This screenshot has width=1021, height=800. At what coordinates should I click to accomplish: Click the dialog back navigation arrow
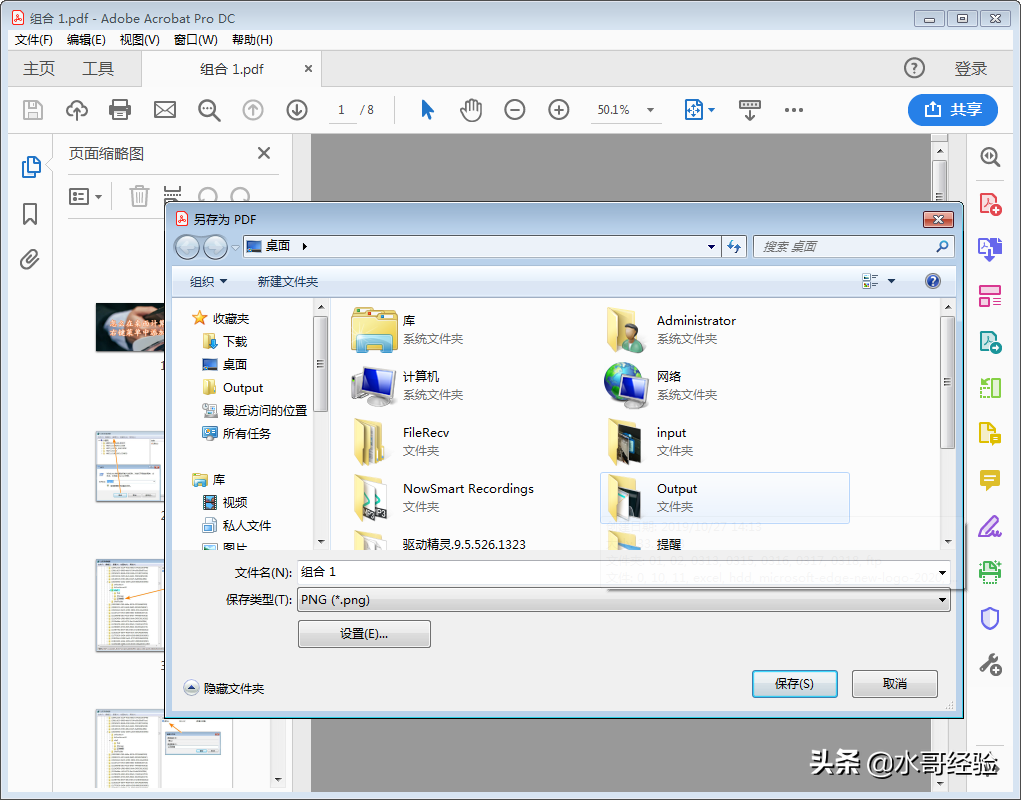(188, 247)
